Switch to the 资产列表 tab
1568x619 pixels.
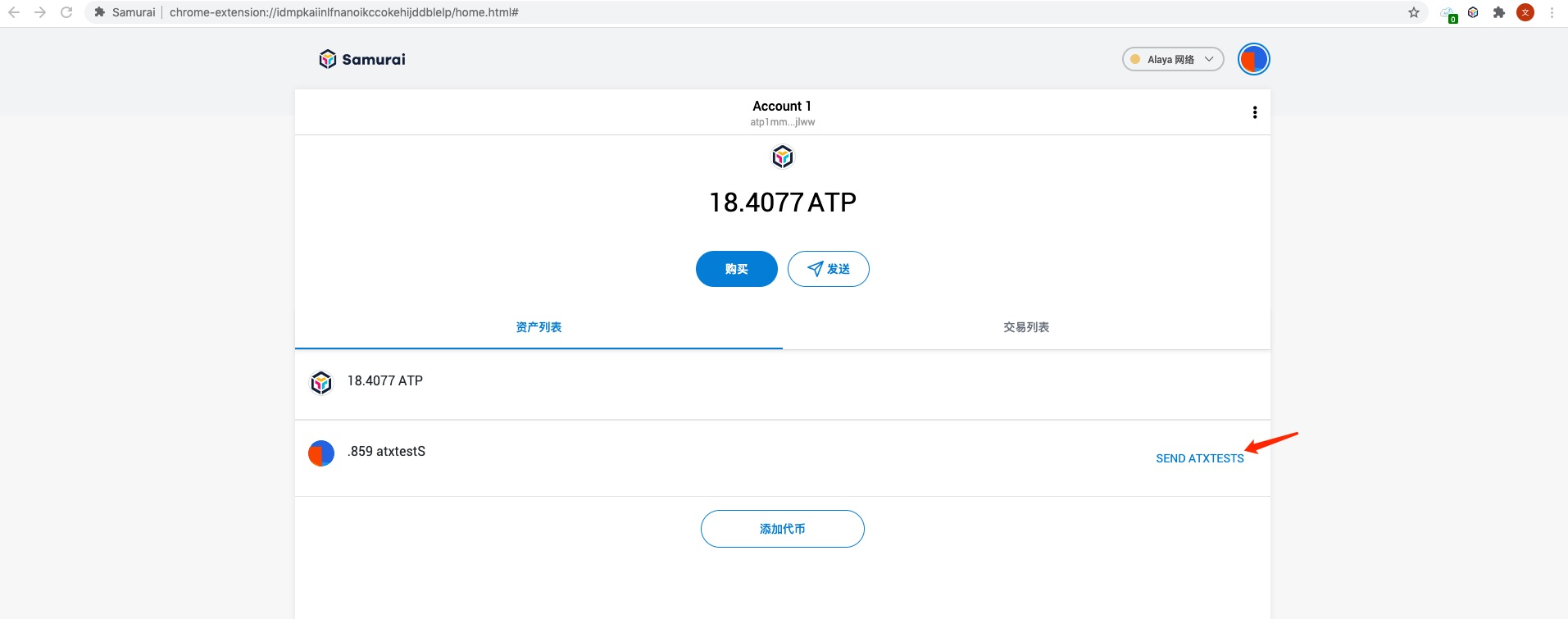click(539, 327)
